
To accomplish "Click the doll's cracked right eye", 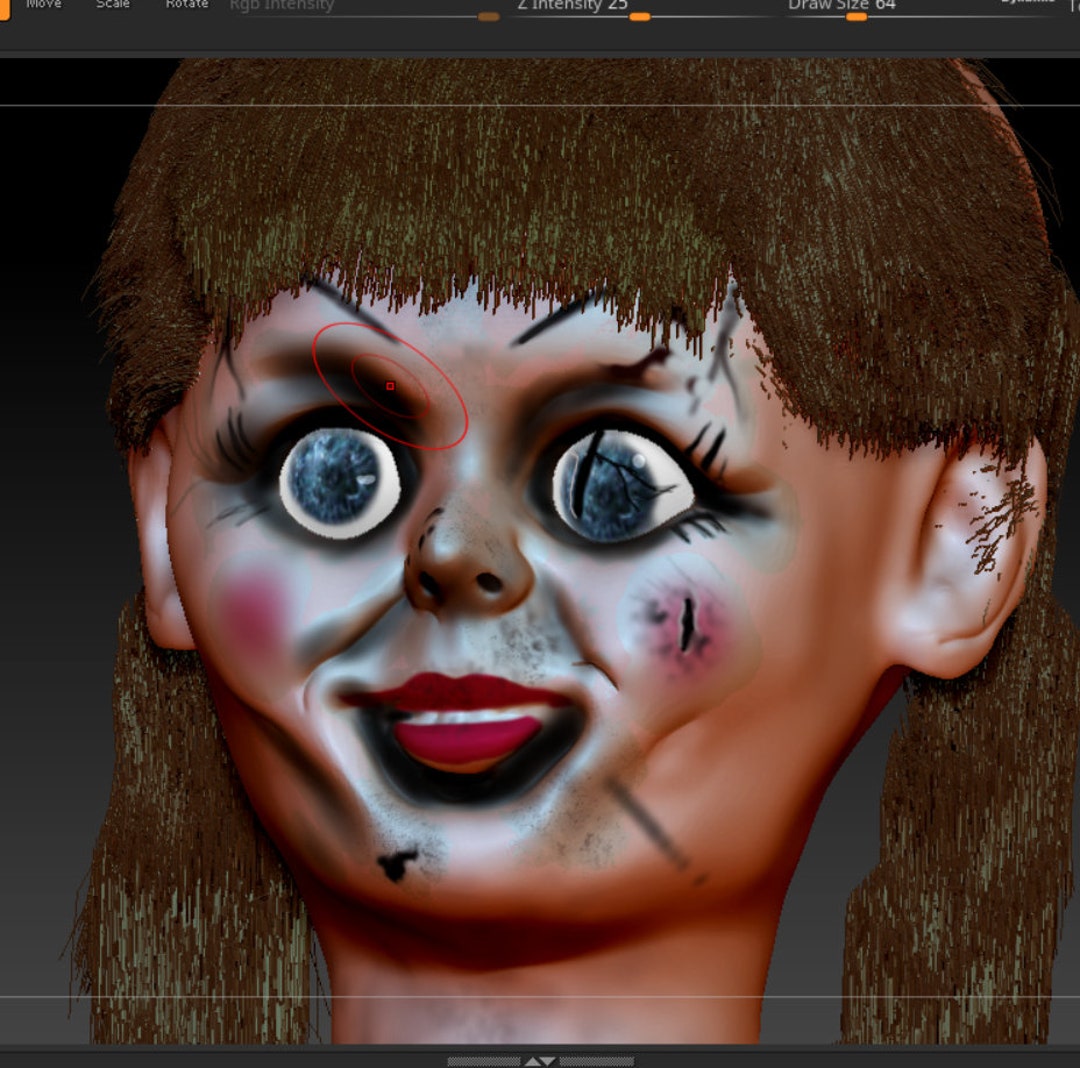I will 620,485.
